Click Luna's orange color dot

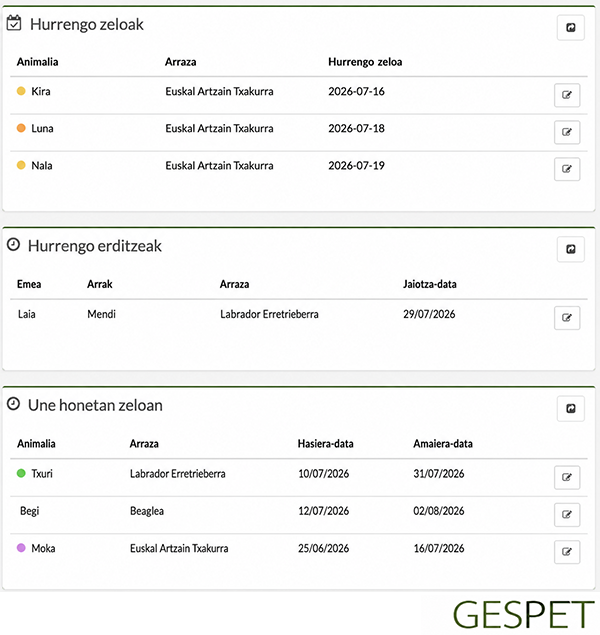21,128
